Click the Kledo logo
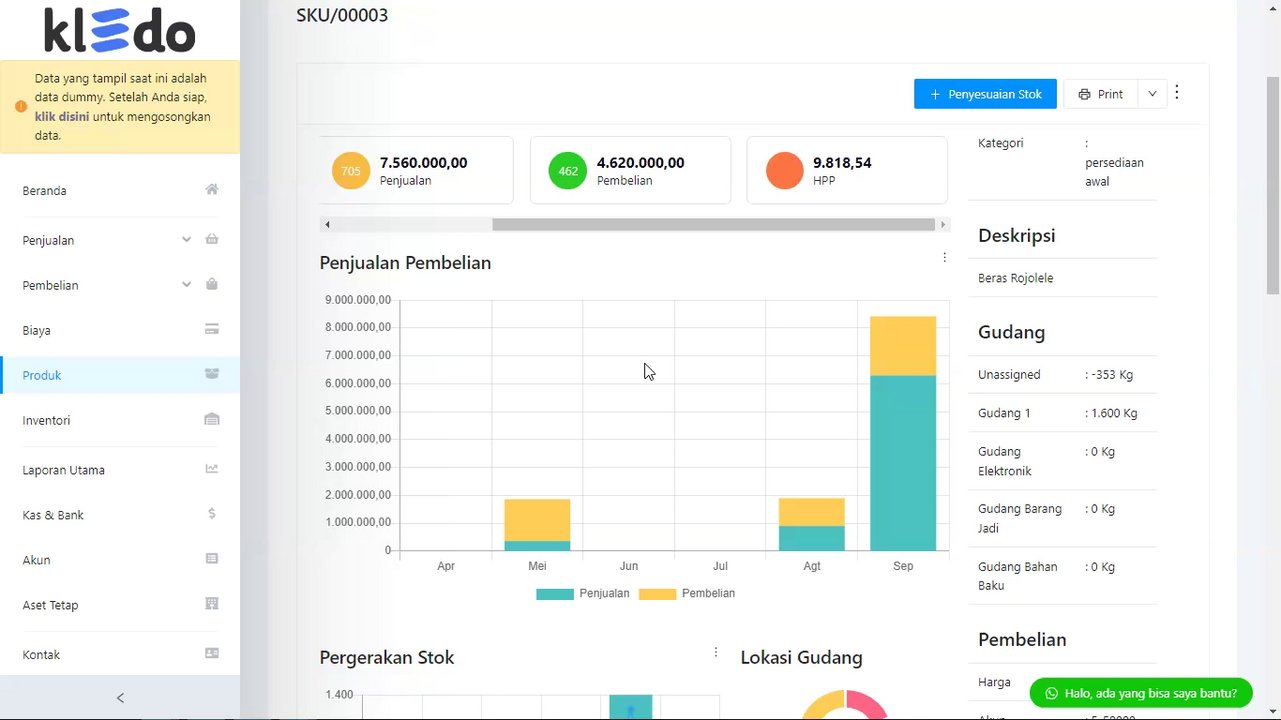 (x=120, y=30)
